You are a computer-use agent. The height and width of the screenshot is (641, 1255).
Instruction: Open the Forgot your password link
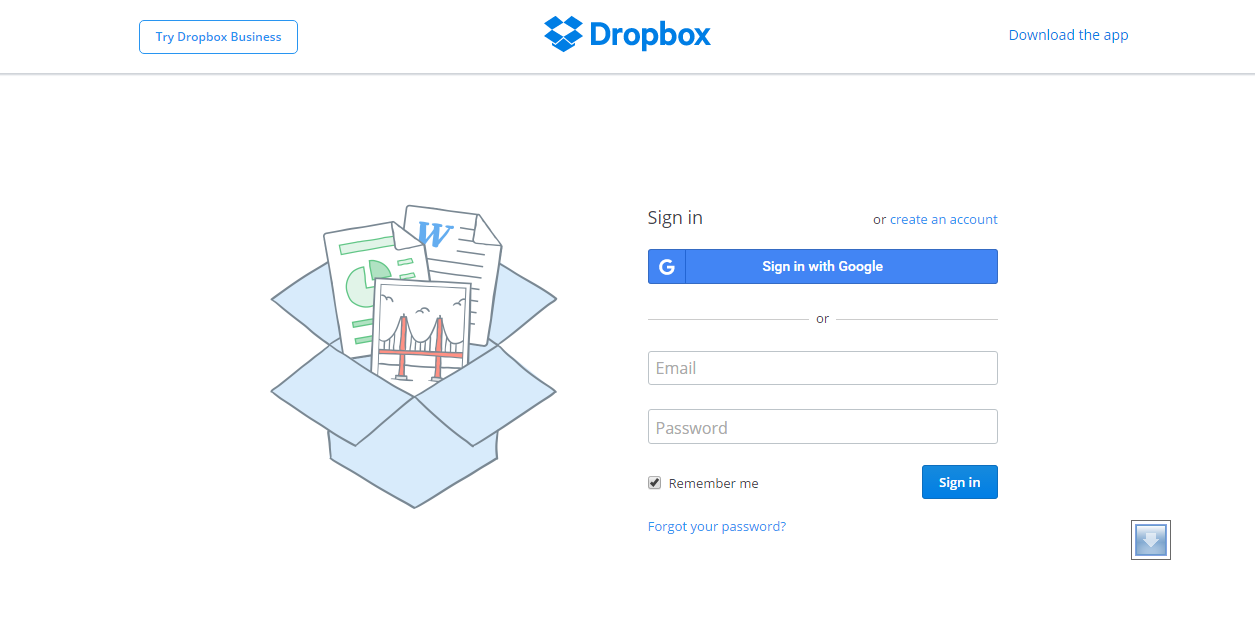(x=717, y=526)
